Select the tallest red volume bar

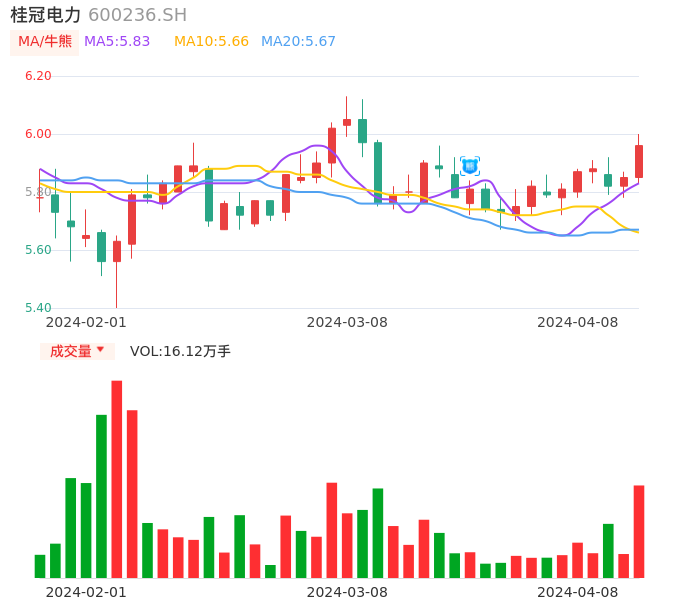[117, 479]
